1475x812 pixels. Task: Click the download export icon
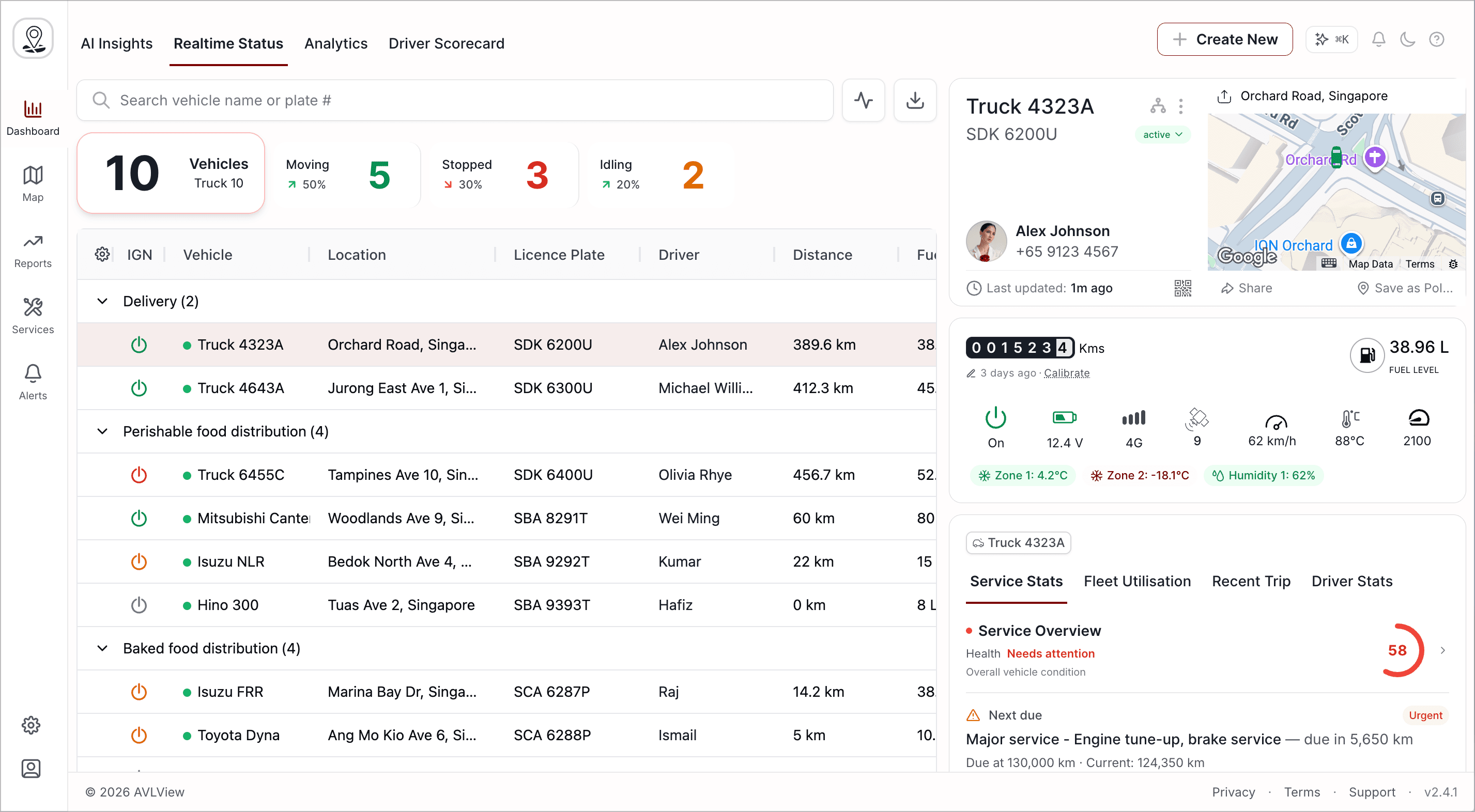pos(914,100)
